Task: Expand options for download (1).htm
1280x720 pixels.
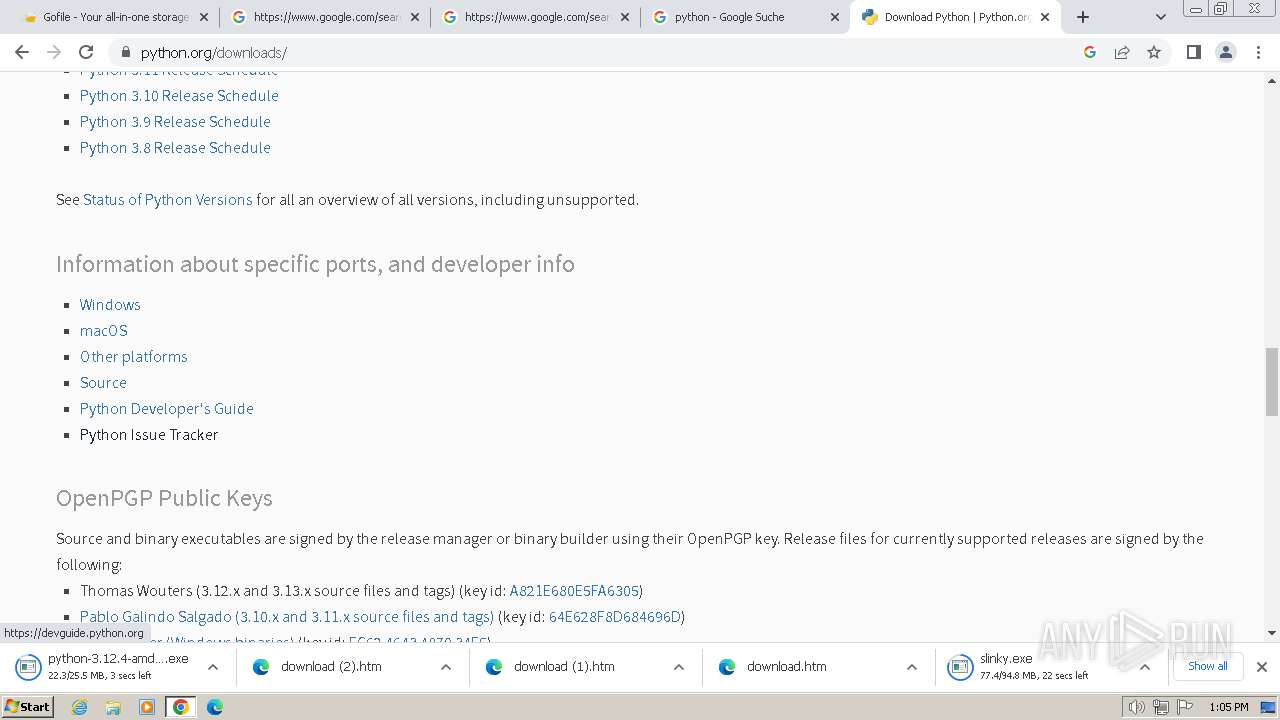Action: [679, 667]
